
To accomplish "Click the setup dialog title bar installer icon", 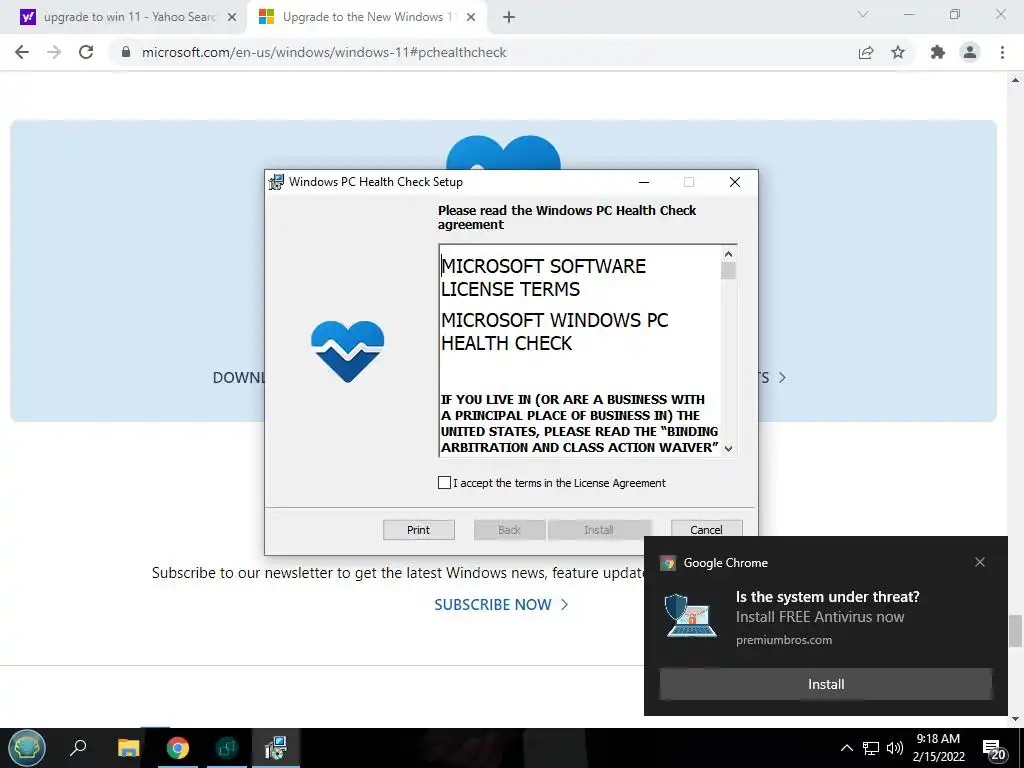I will [277, 182].
